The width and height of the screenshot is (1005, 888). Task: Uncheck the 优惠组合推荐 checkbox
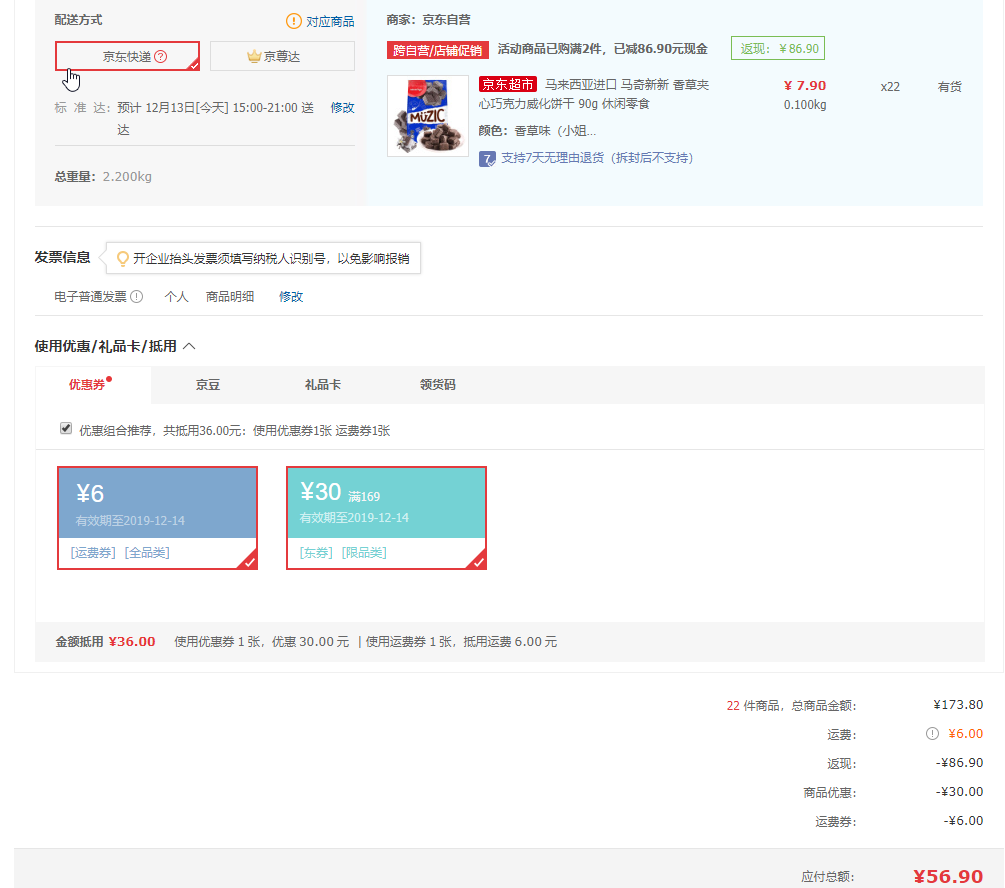click(66, 428)
